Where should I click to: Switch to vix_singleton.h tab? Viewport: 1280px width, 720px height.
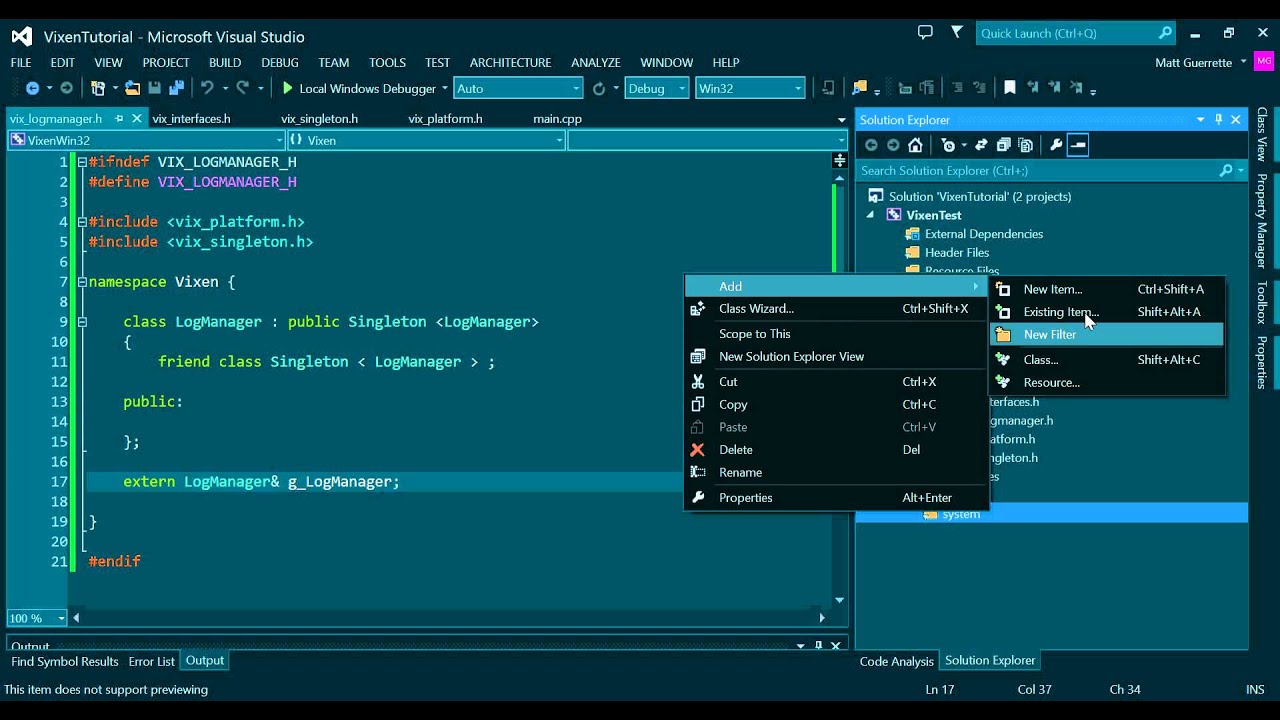point(319,118)
